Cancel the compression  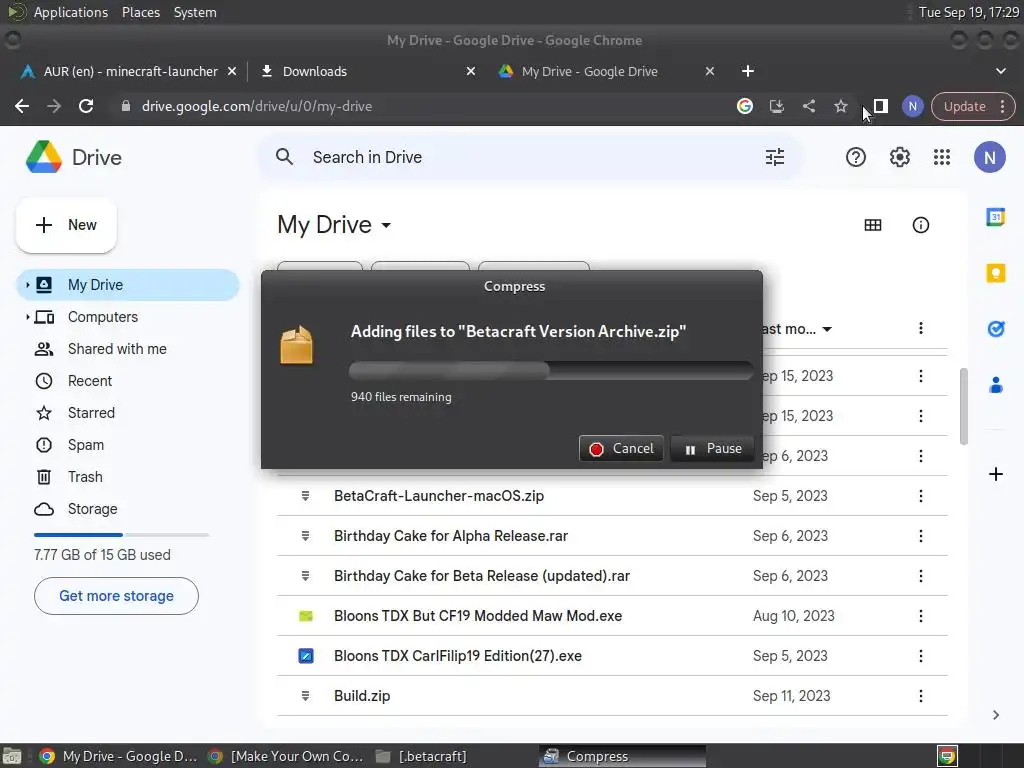(621, 449)
